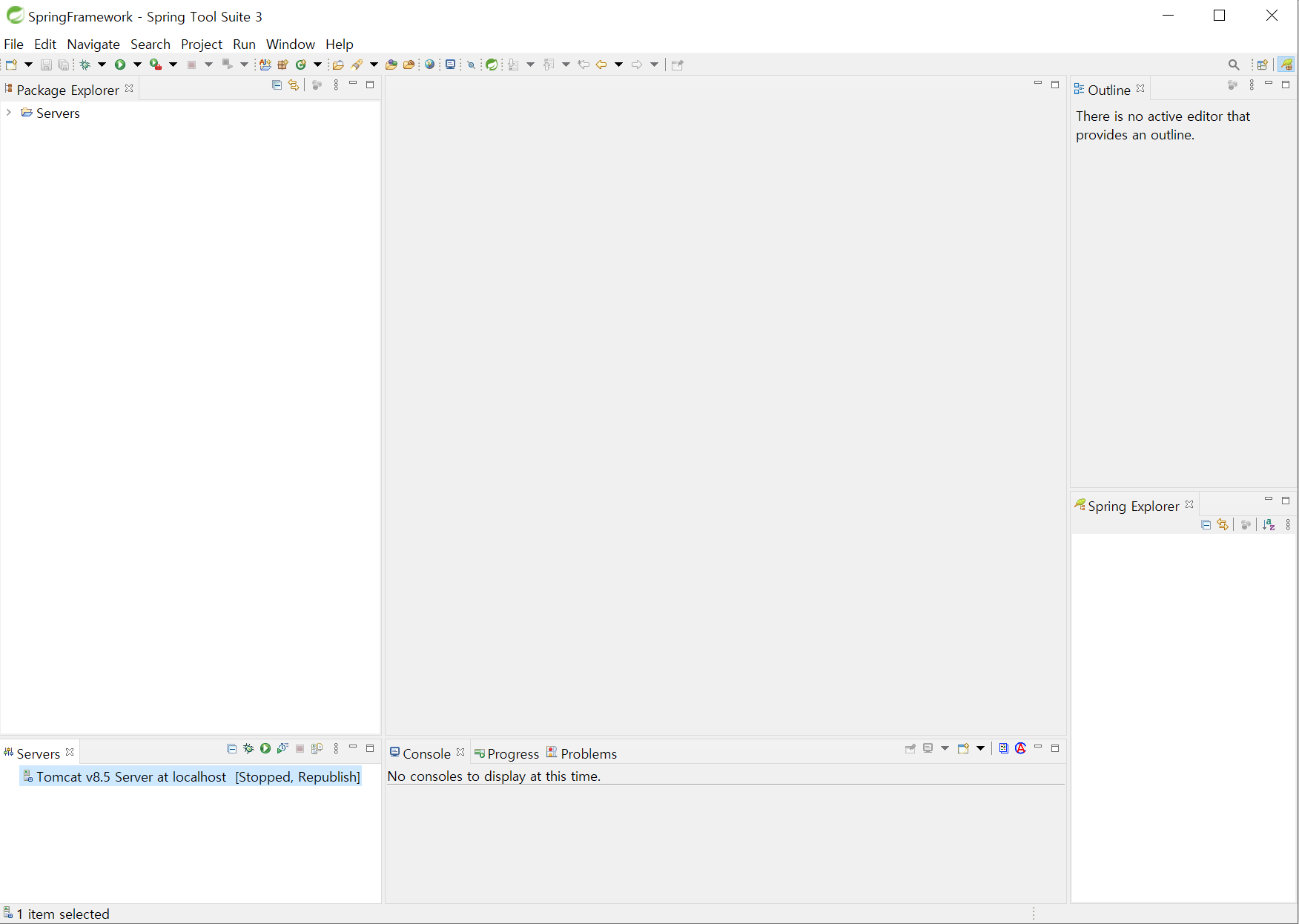Collapse all servers in the Servers view toolbar
This screenshot has height=924, width=1299.
(x=231, y=748)
